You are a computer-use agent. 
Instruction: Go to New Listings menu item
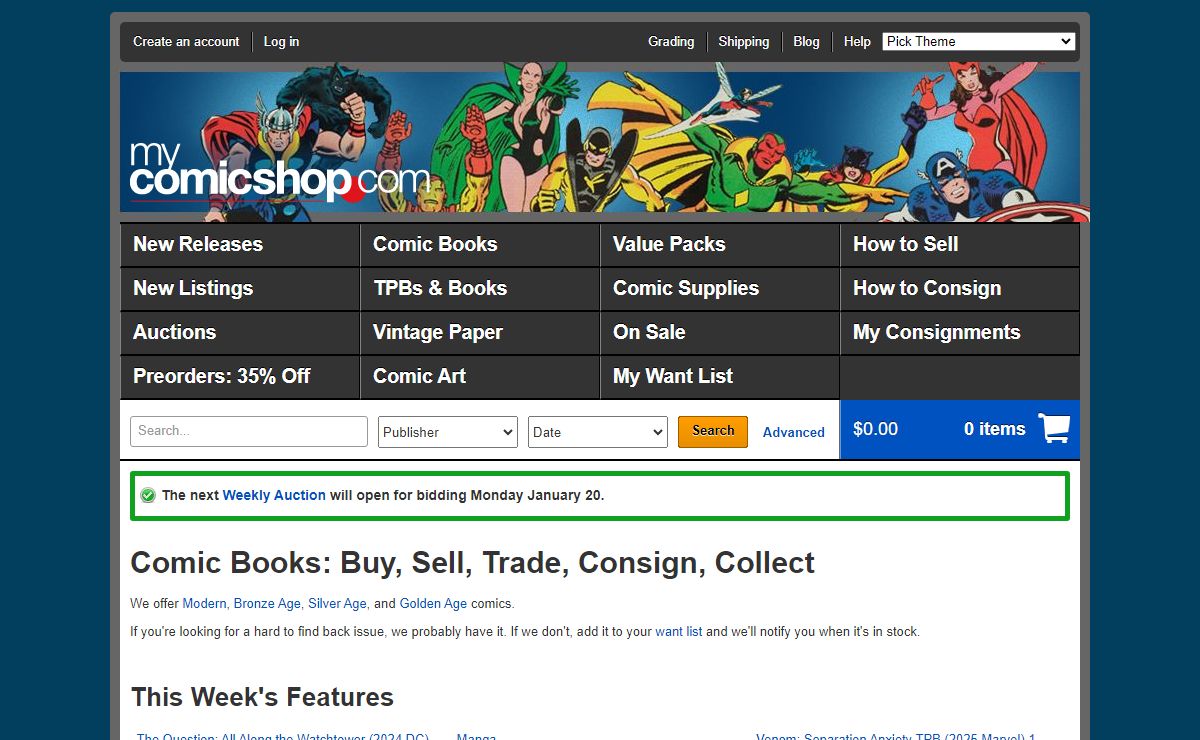point(240,288)
